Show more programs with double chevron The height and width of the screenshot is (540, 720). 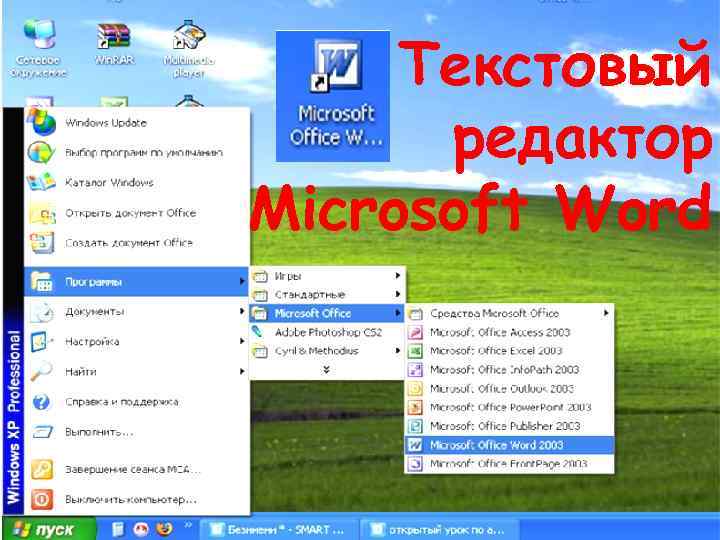tap(326, 370)
